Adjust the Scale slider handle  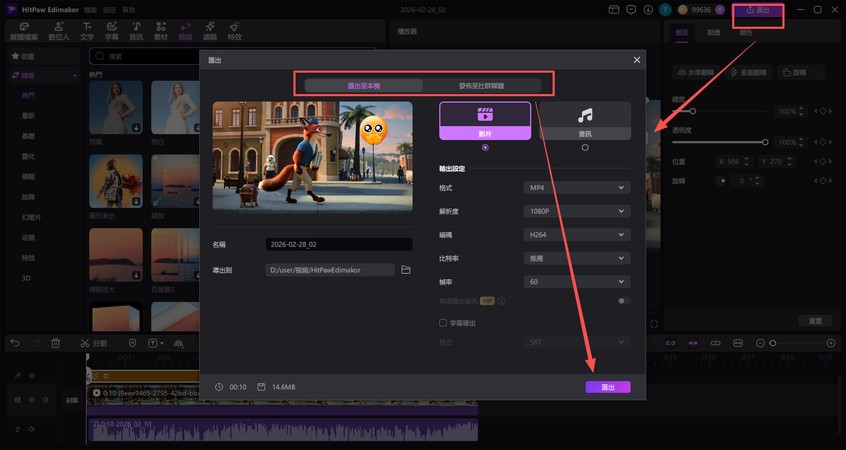tap(692, 111)
